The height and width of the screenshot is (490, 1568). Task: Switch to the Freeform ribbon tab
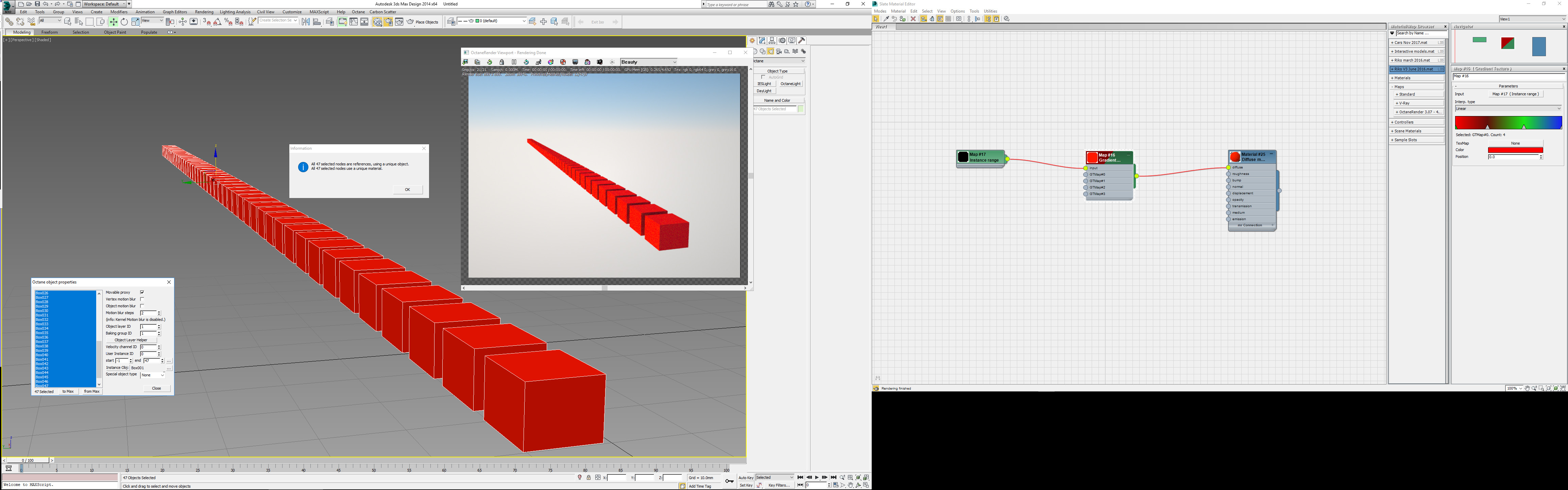click(49, 32)
